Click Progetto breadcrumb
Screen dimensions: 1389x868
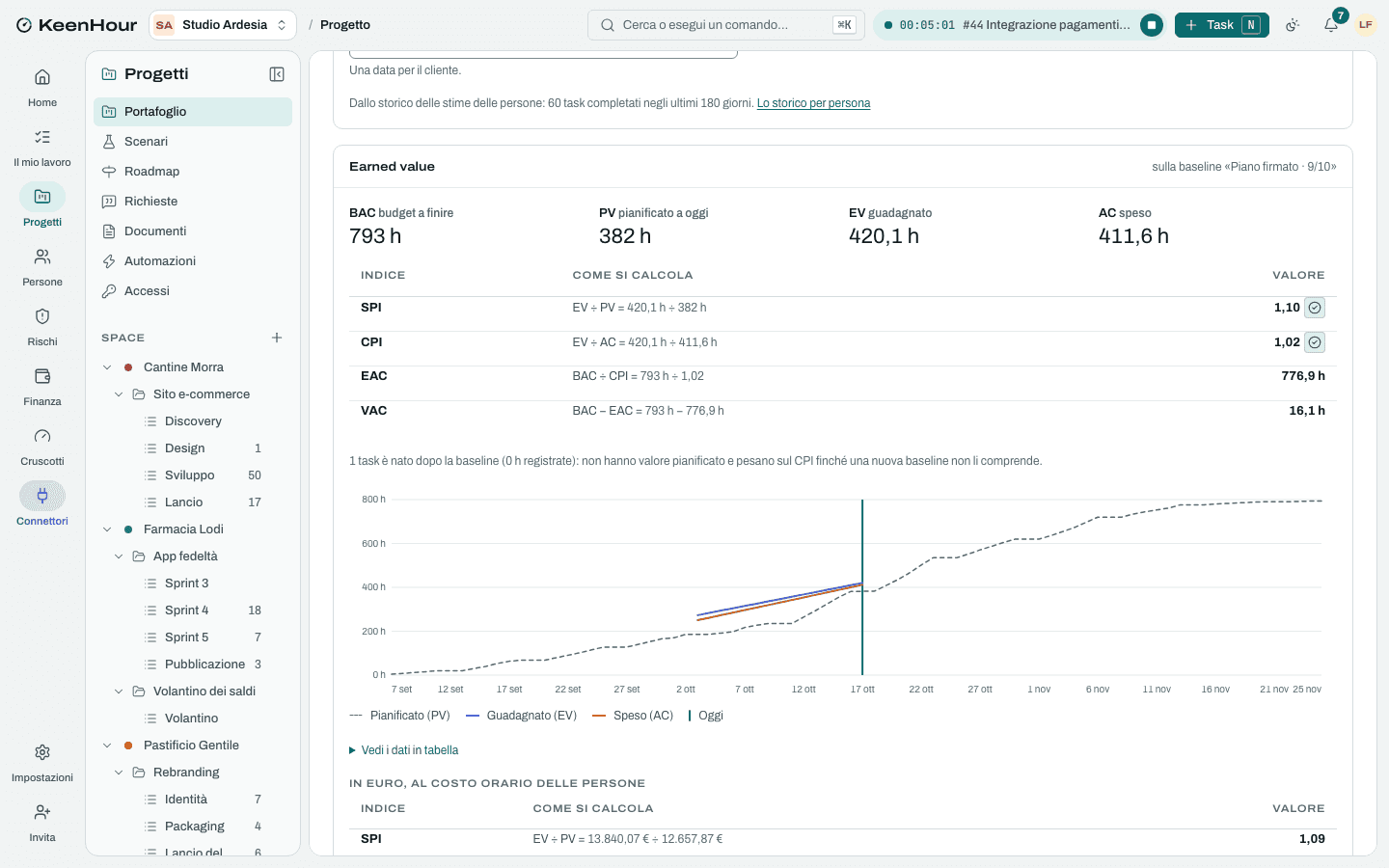[x=345, y=25]
